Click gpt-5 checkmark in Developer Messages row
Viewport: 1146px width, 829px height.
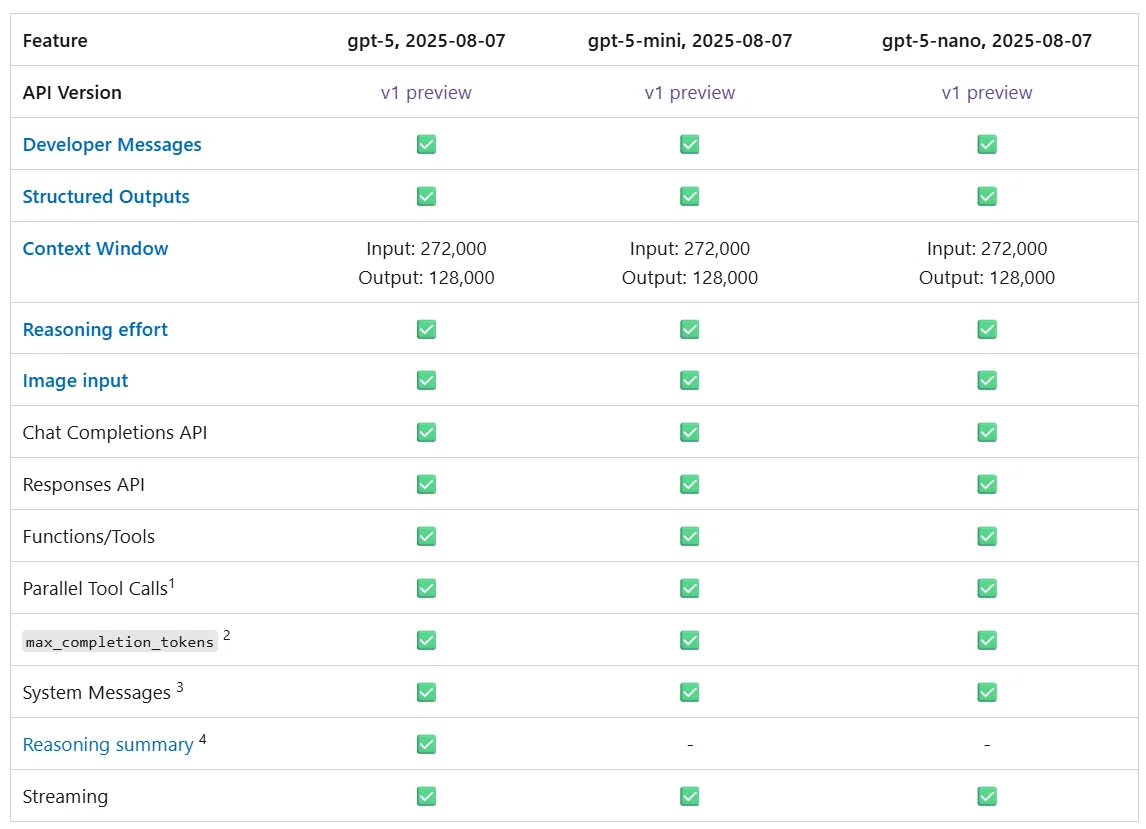click(x=426, y=145)
